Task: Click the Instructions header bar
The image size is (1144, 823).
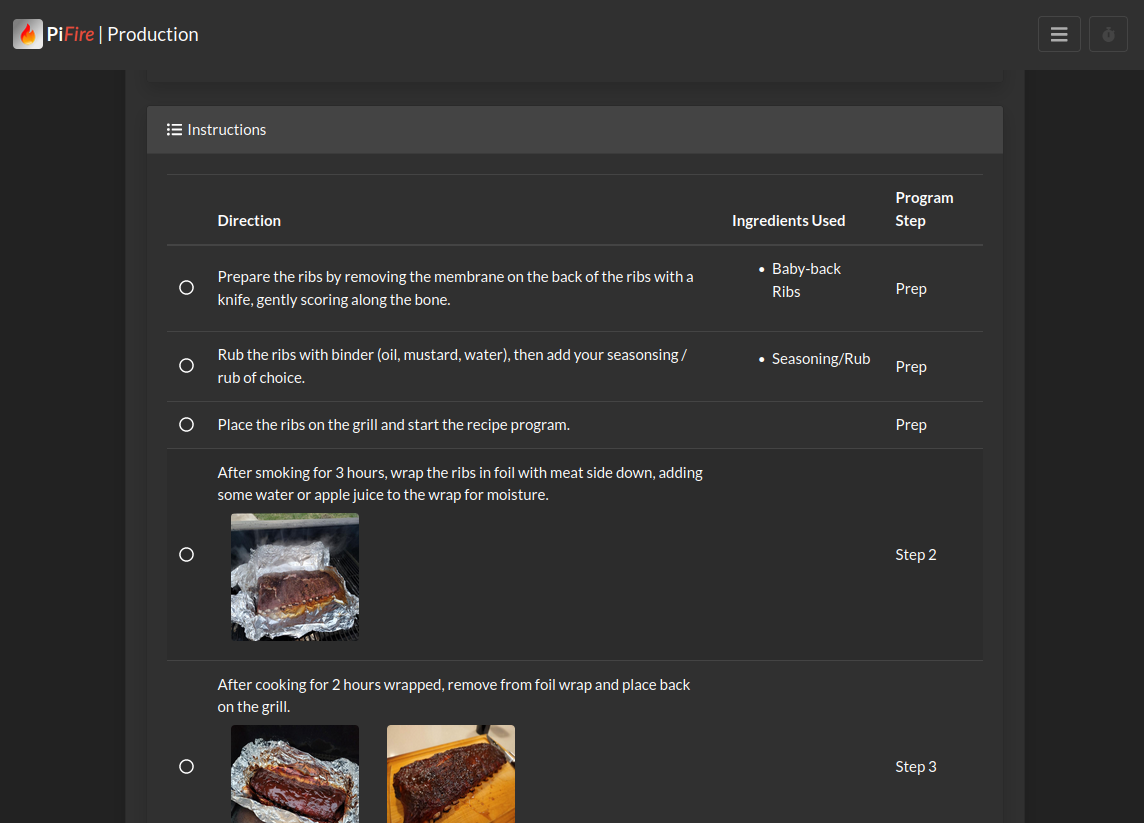Action: (574, 129)
